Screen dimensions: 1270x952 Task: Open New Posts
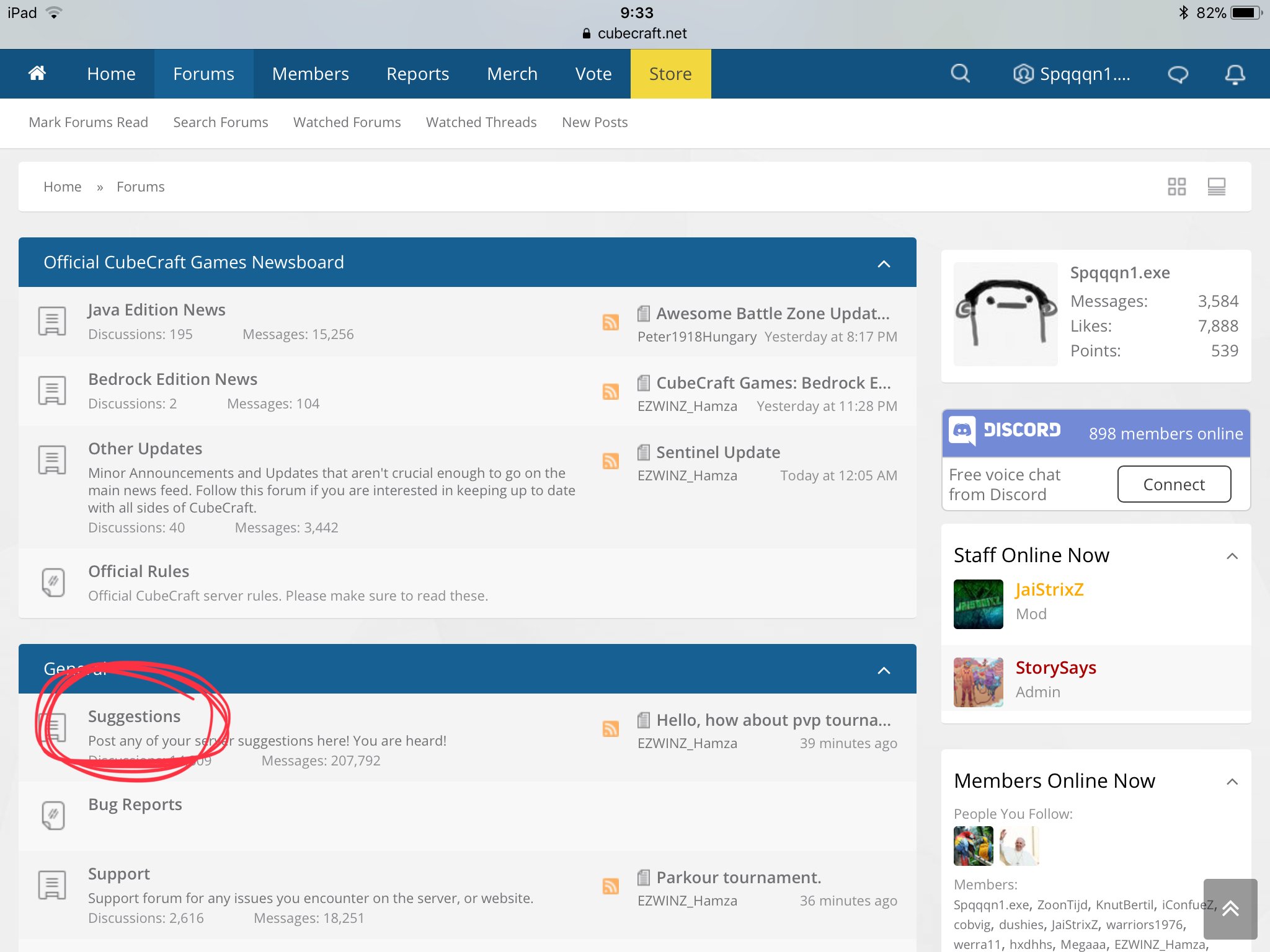pyautogui.click(x=595, y=122)
